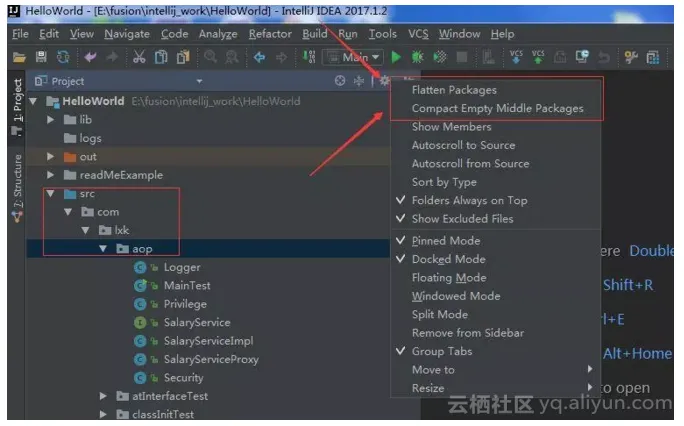The width and height of the screenshot is (684, 426).
Task: Click the Synchronize toolbar icon
Action: point(63,57)
